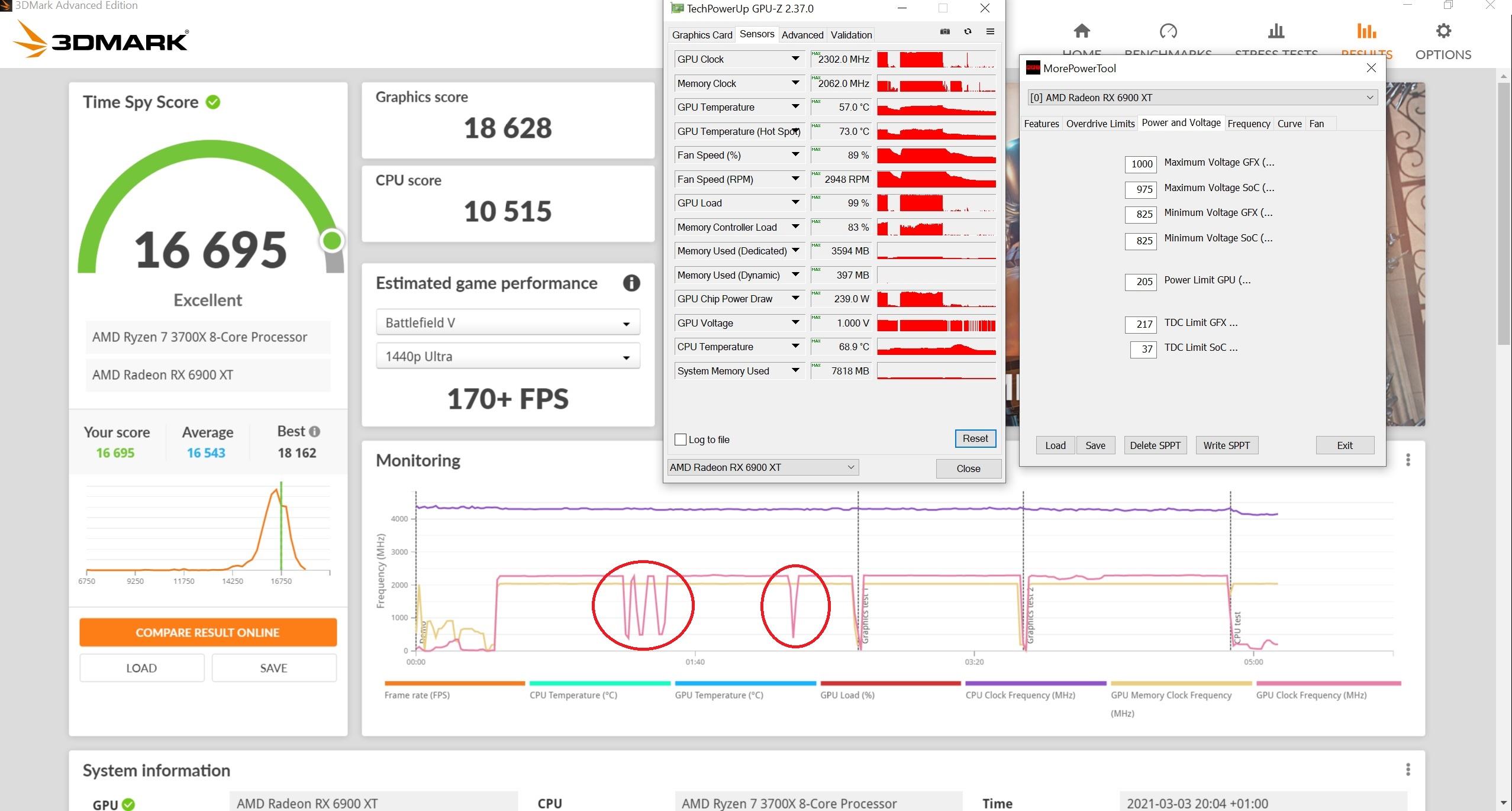The height and width of the screenshot is (811, 1512).
Task: Click the green checkmark beside GPU in System information
Action: [128, 804]
